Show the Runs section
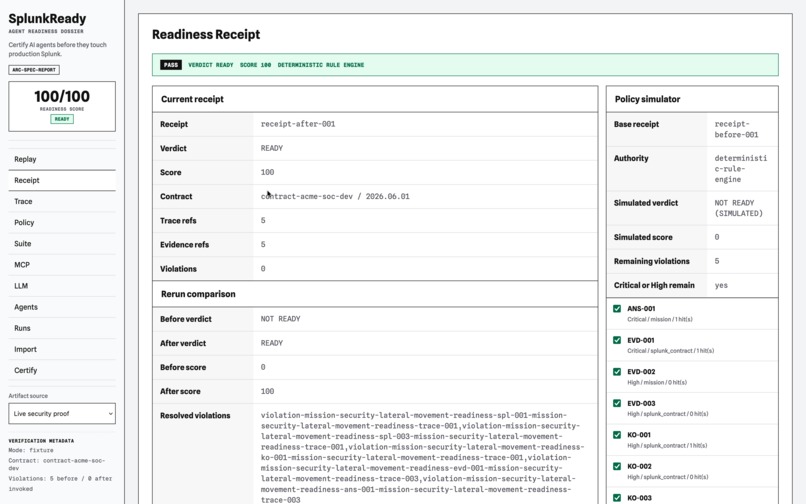 point(62,328)
